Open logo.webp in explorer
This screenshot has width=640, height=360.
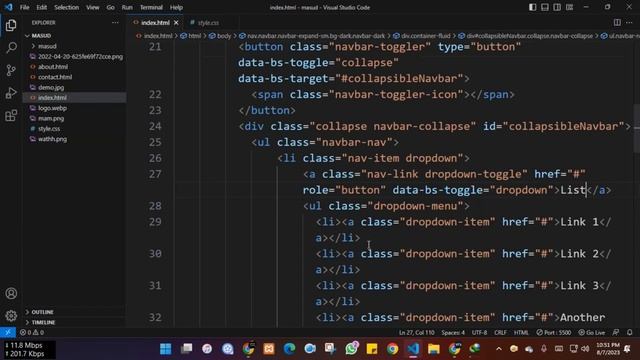point(52,108)
